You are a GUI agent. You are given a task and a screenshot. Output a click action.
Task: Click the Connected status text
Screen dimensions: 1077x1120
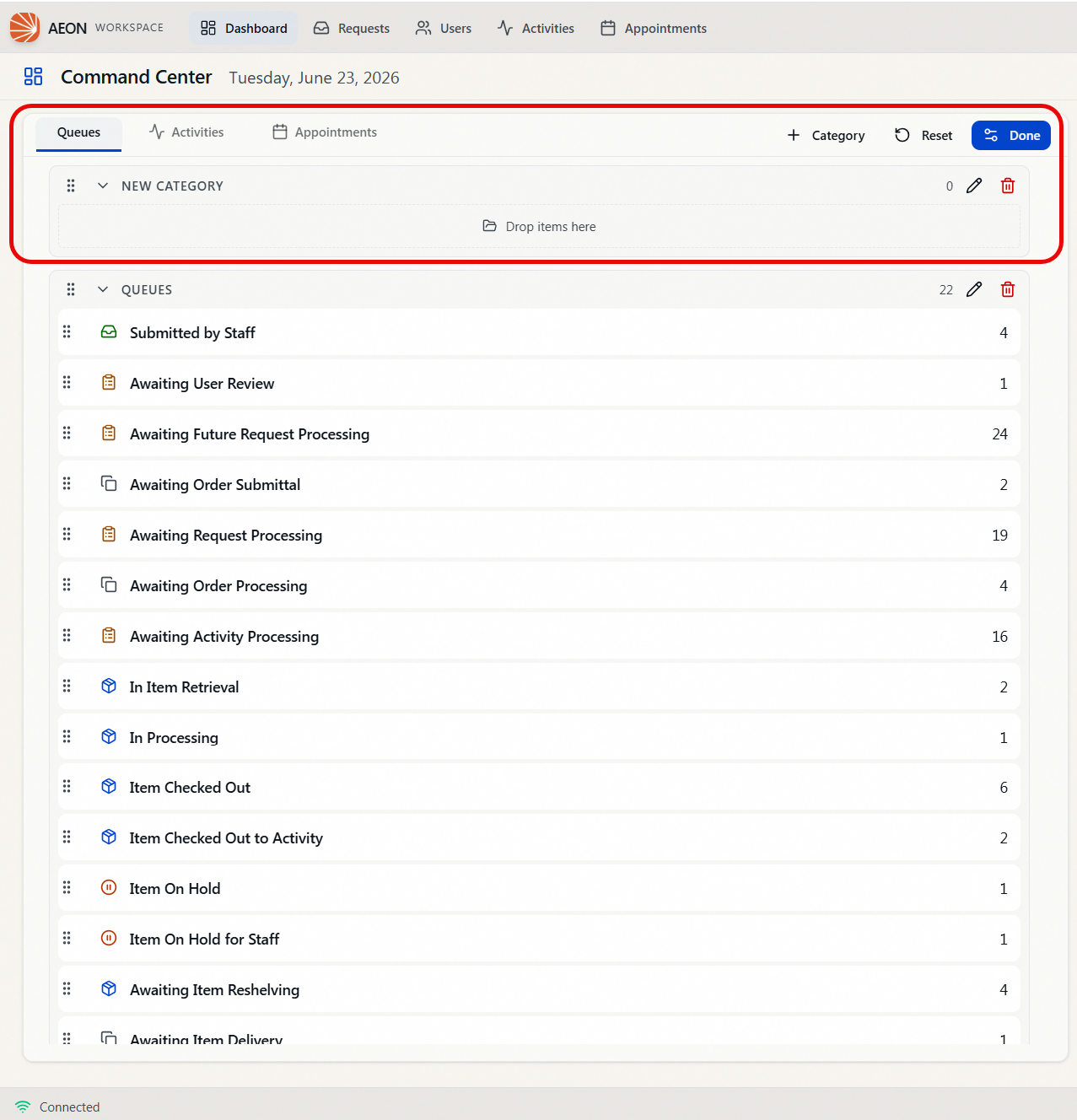pos(69,1107)
